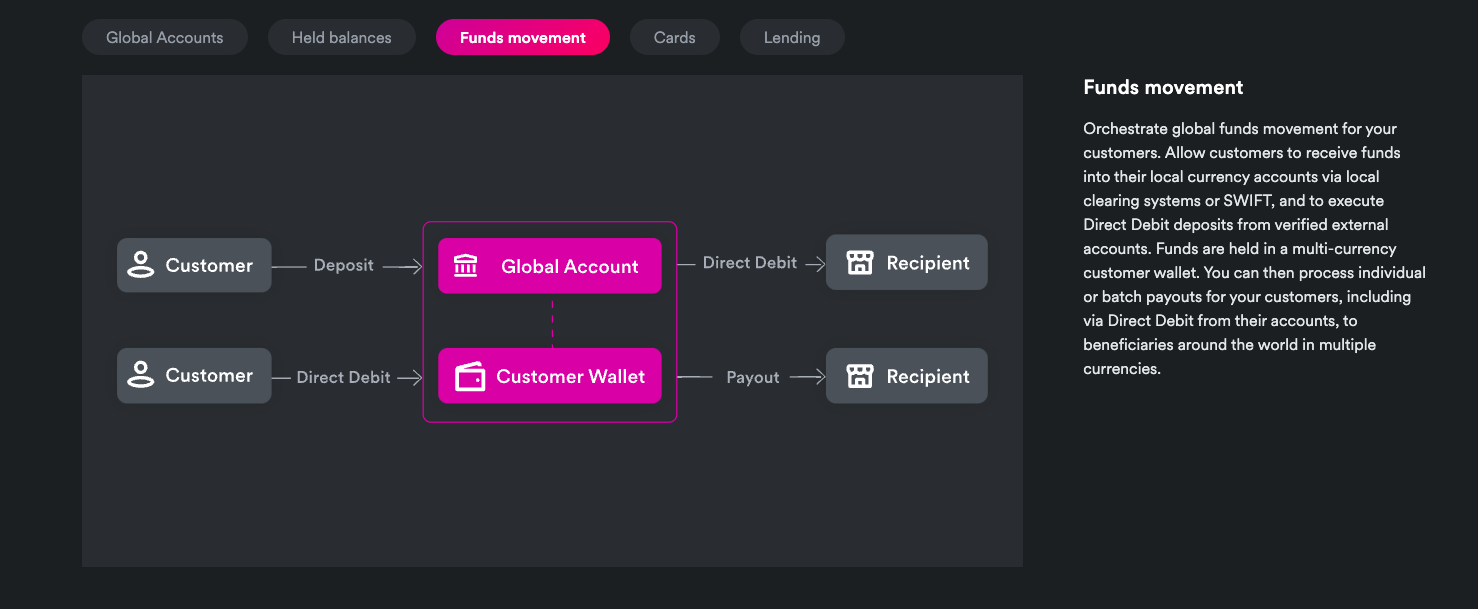Open the Held balances tab
The height and width of the screenshot is (609, 1478).
tap(341, 38)
